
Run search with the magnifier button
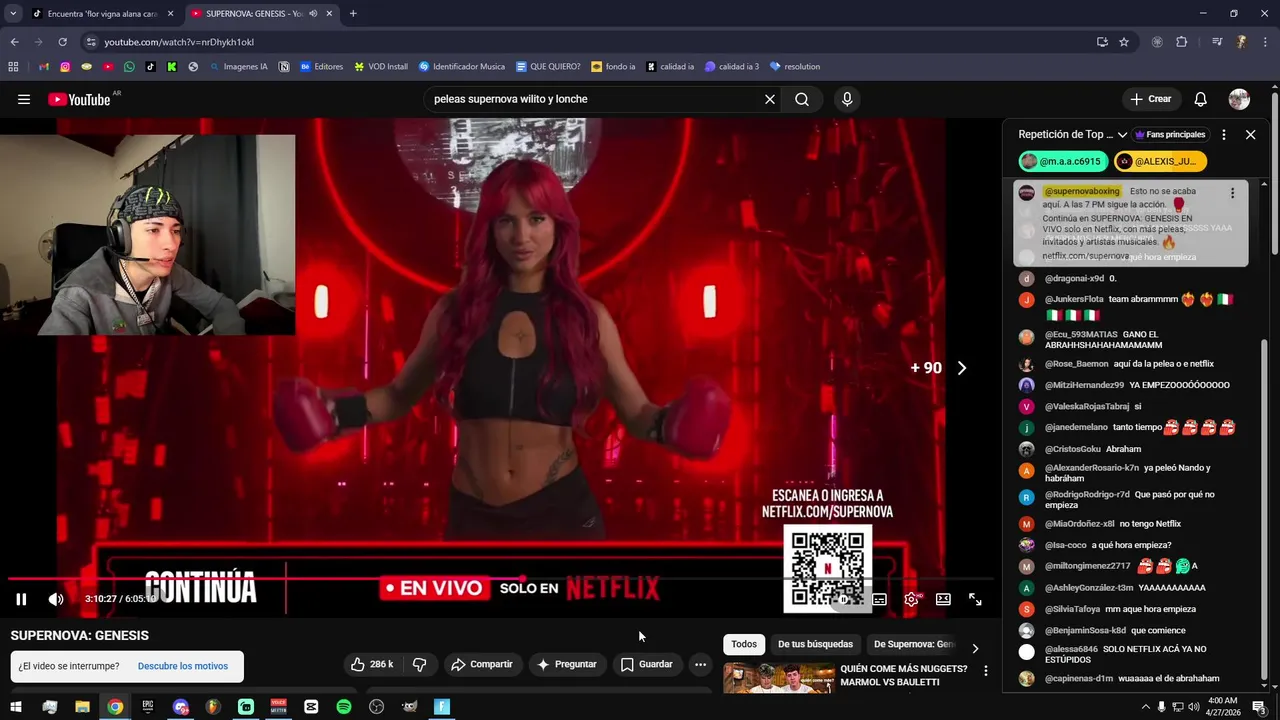[x=802, y=99]
